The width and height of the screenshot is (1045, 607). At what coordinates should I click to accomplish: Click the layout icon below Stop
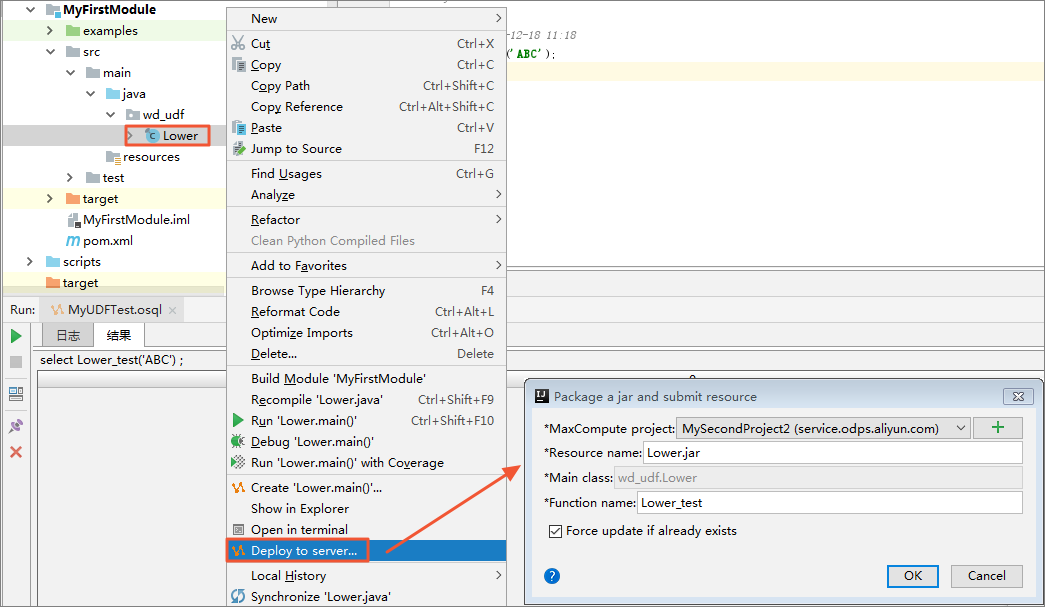point(16,394)
